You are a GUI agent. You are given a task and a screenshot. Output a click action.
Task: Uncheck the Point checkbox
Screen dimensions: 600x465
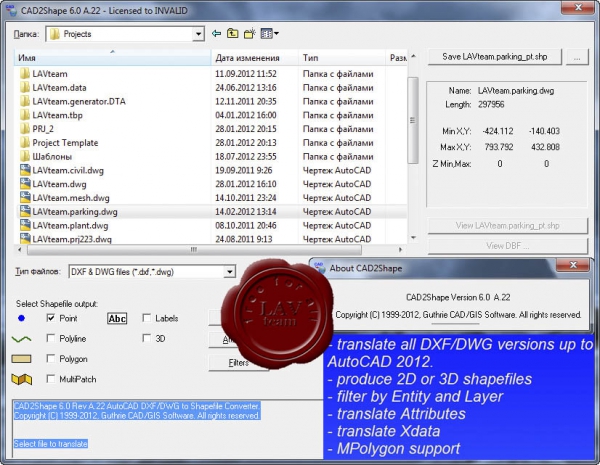[51, 318]
